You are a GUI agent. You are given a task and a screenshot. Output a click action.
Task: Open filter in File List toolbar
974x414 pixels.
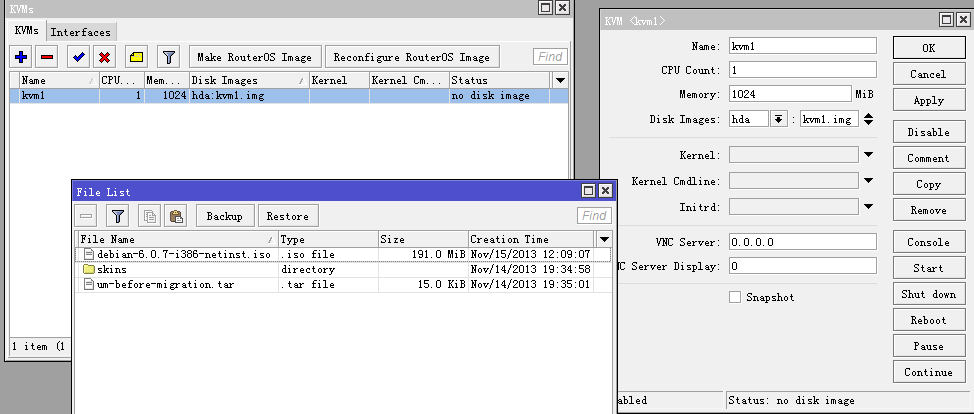tap(117, 216)
